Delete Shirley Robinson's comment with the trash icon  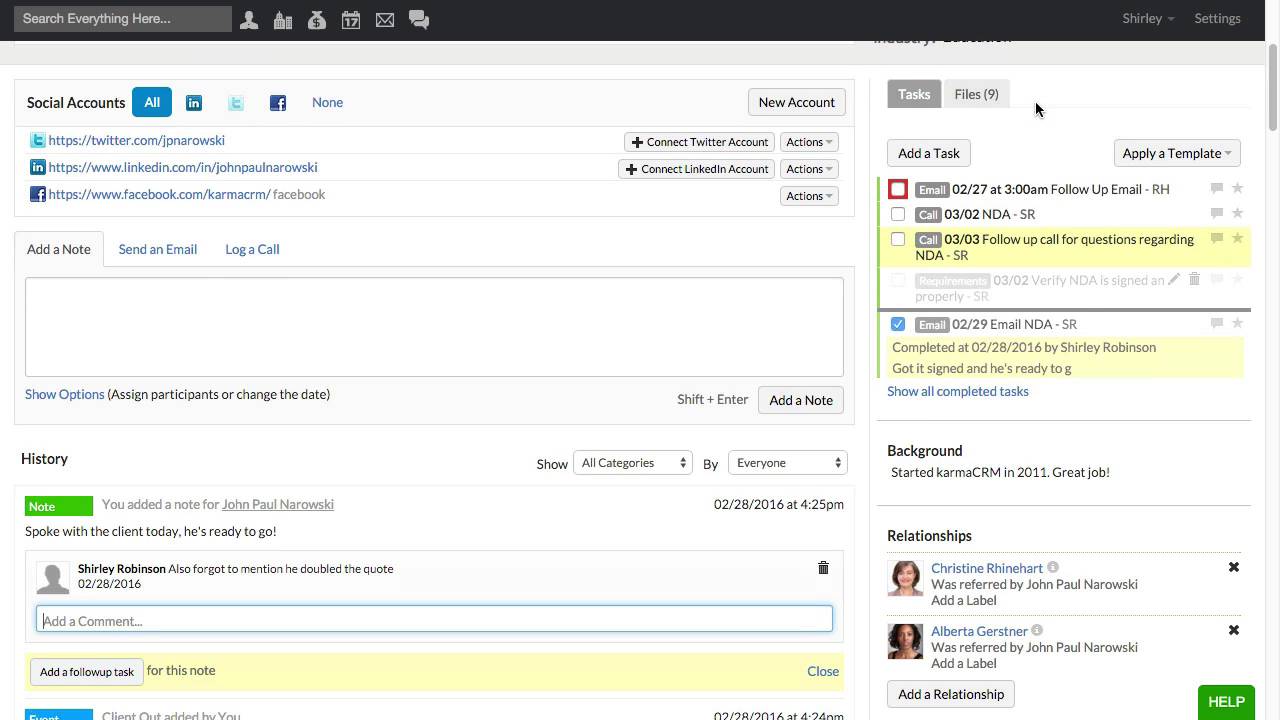[x=823, y=568]
